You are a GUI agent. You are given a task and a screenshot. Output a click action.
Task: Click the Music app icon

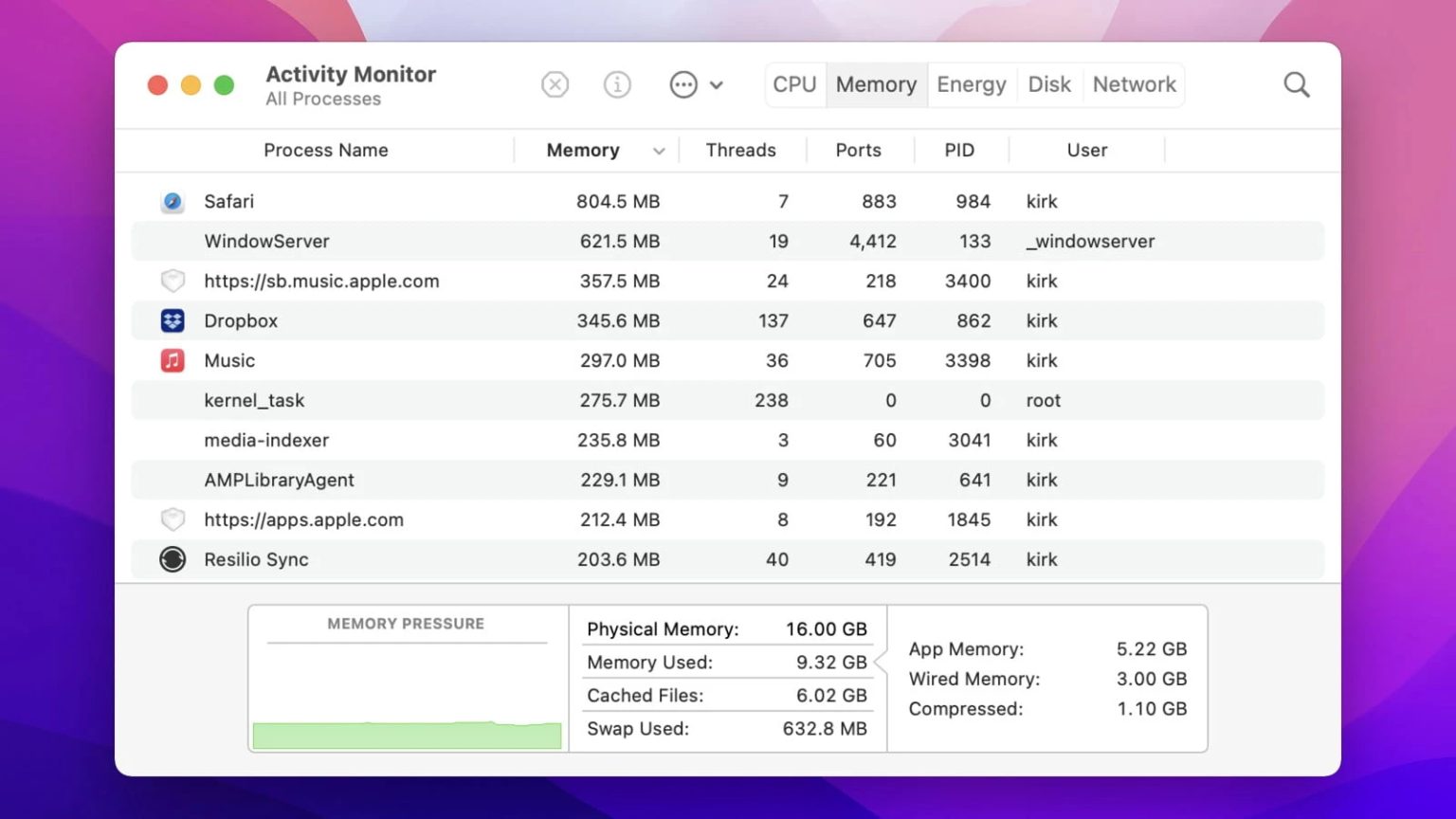coord(173,360)
